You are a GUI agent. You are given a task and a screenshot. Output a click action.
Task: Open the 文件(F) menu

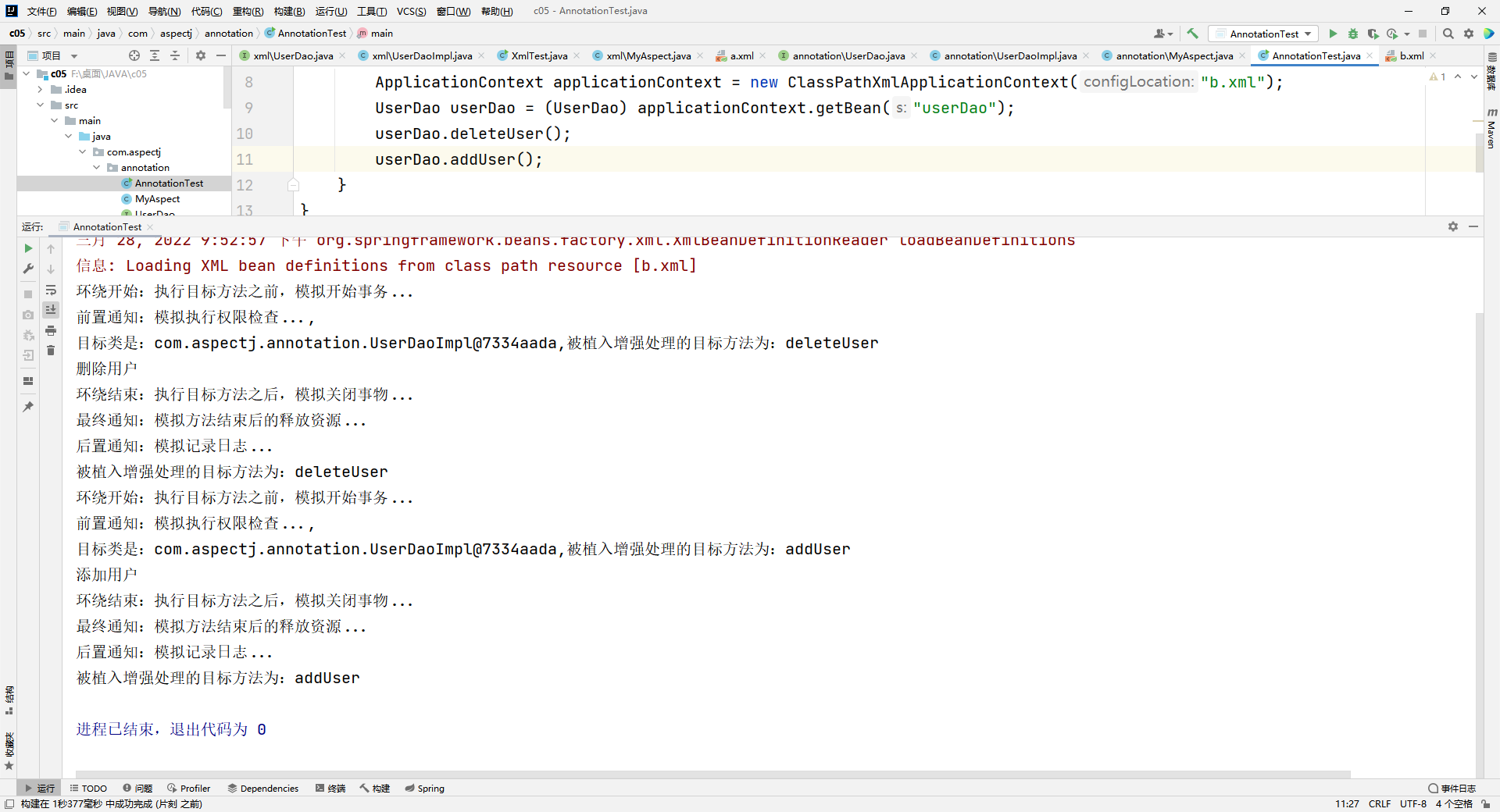(x=41, y=11)
